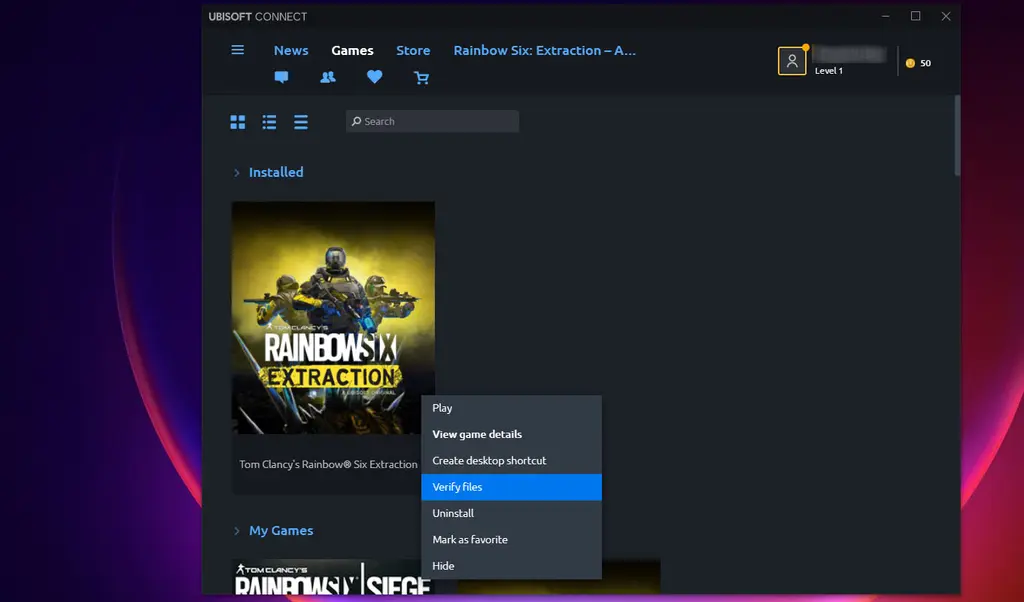This screenshot has height=602, width=1024.
Task: Choose Play from the context menu
Action: click(x=511, y=408)
